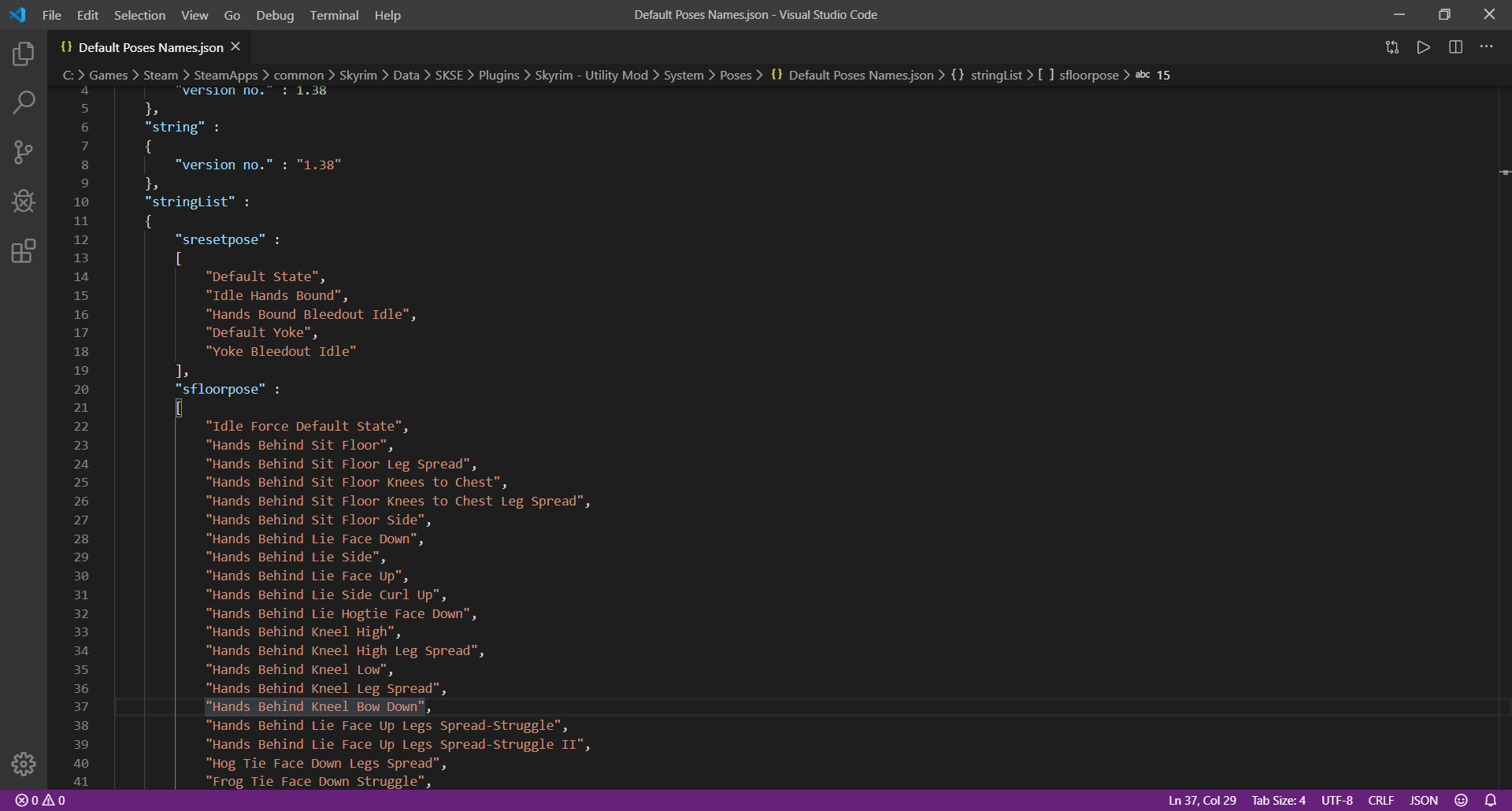Click the "Default State" string

(x=262, y=276)
